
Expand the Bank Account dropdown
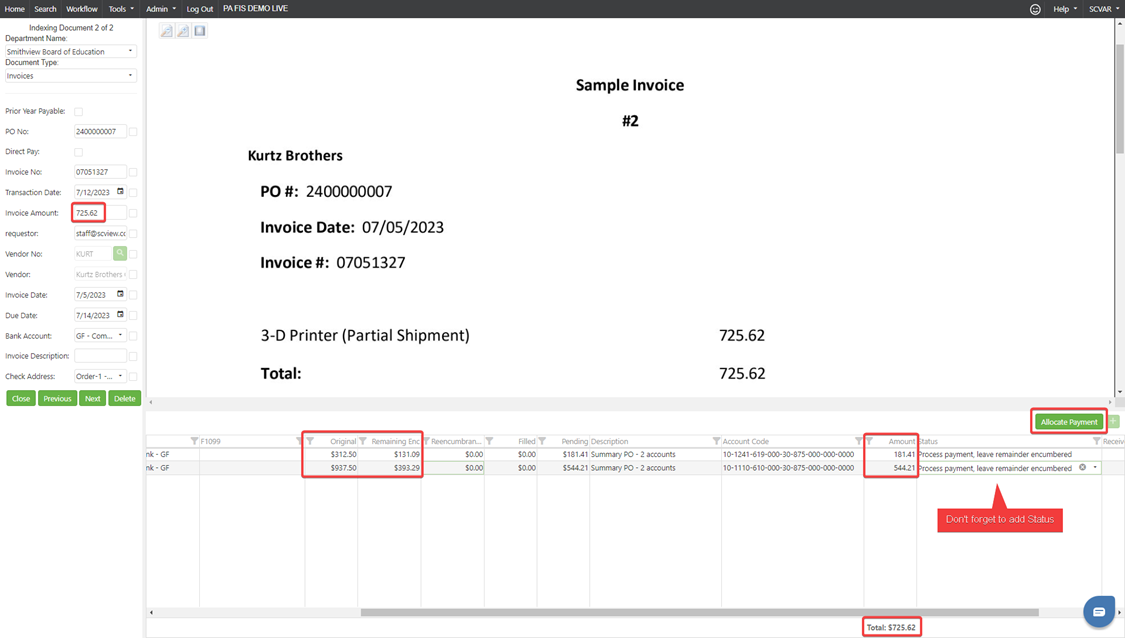pyautogui.click(x=100, y=336)
